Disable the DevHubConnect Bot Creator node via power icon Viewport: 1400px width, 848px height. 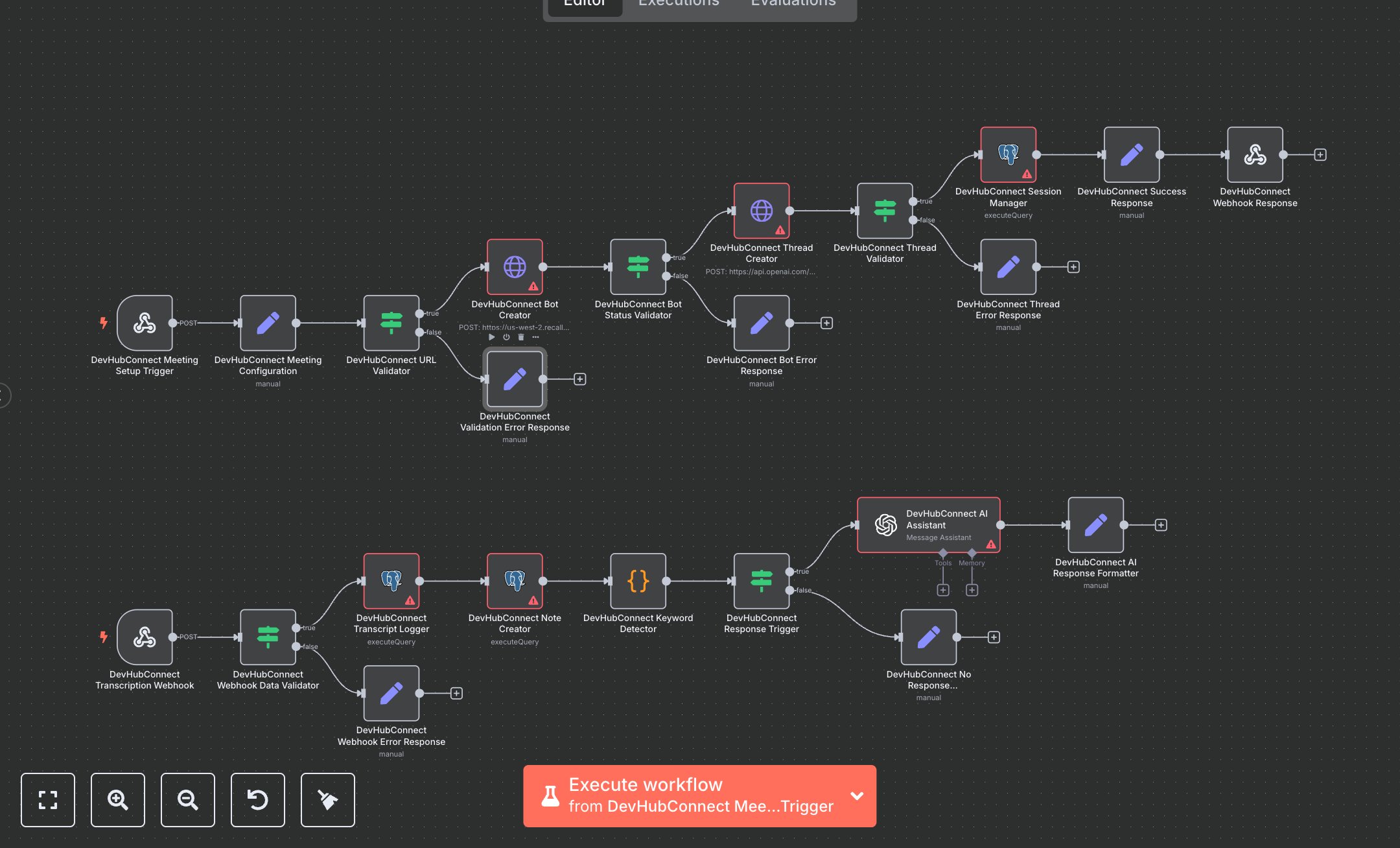tap(506, 338)
